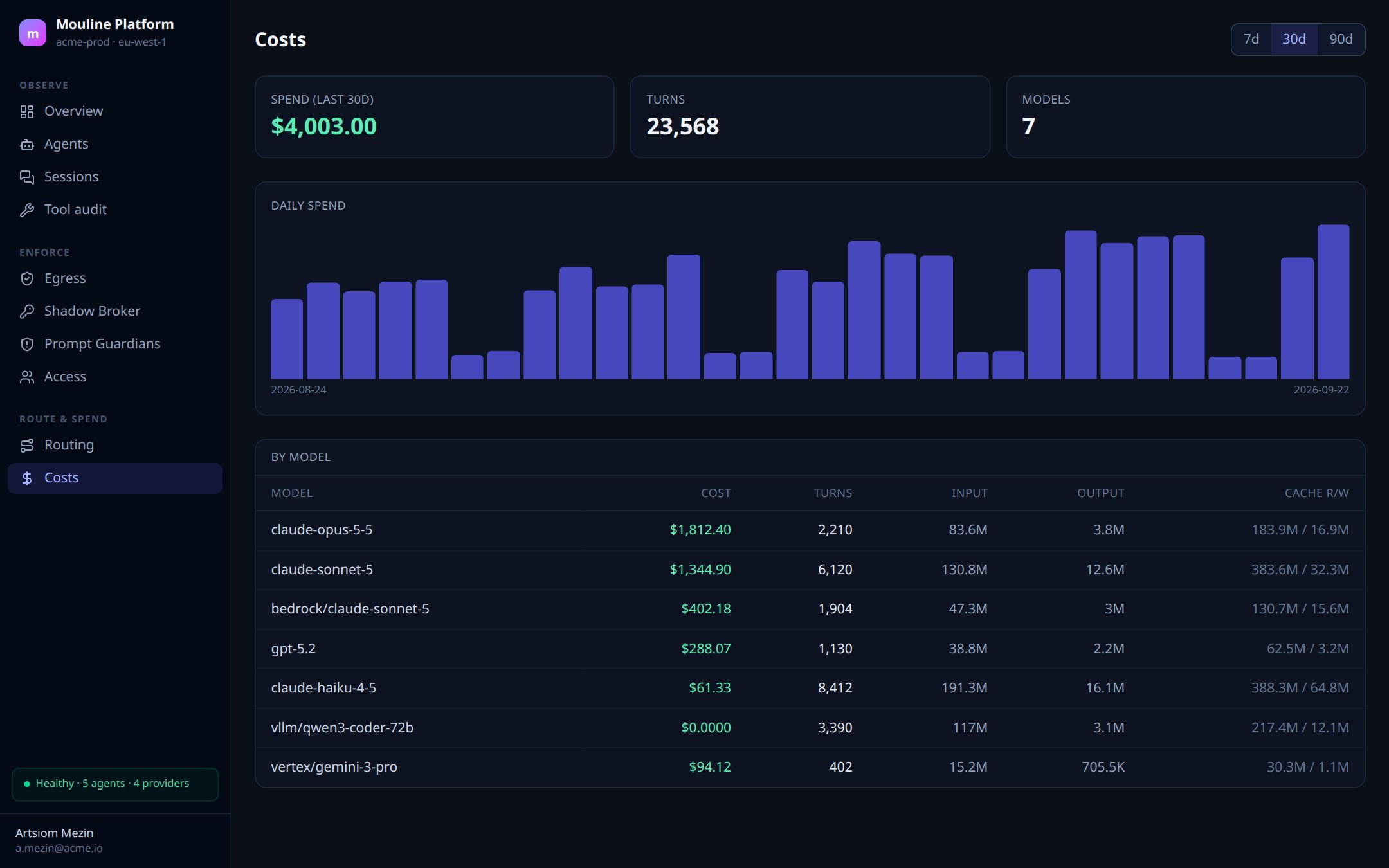1389x868 pixels.
Task: Click the 191.3M input value
Action: [x=964, y=688]
